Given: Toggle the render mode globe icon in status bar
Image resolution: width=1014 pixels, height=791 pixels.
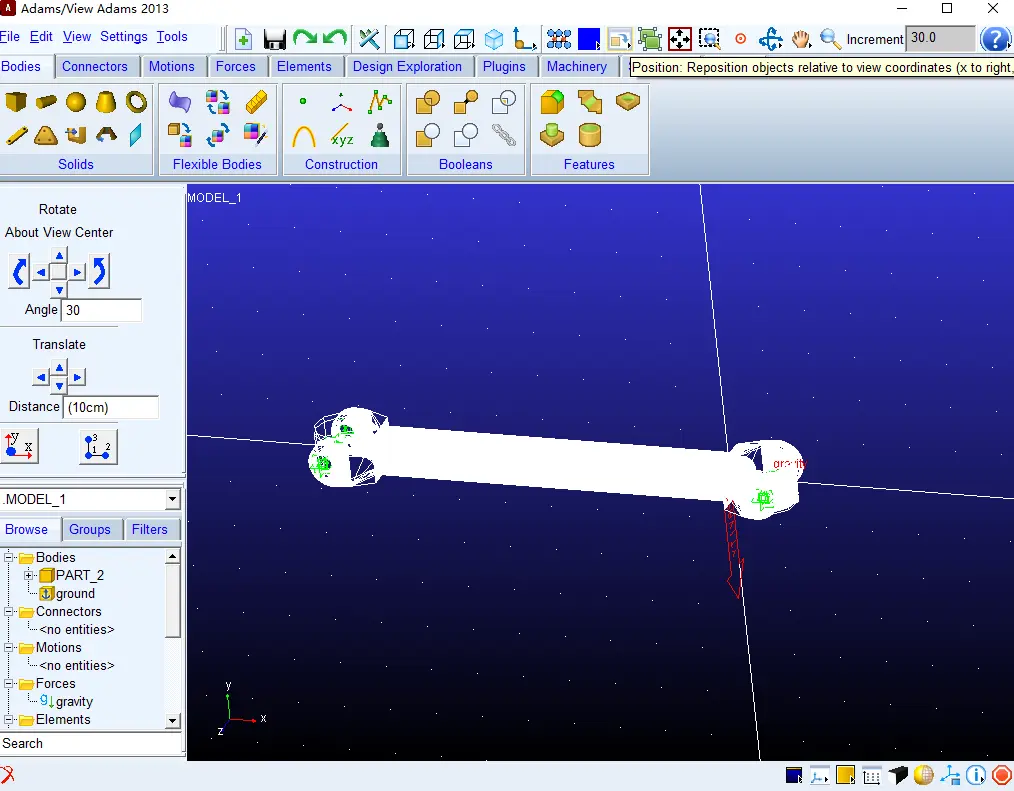Looking at the screenshot, I should point(923,775).
